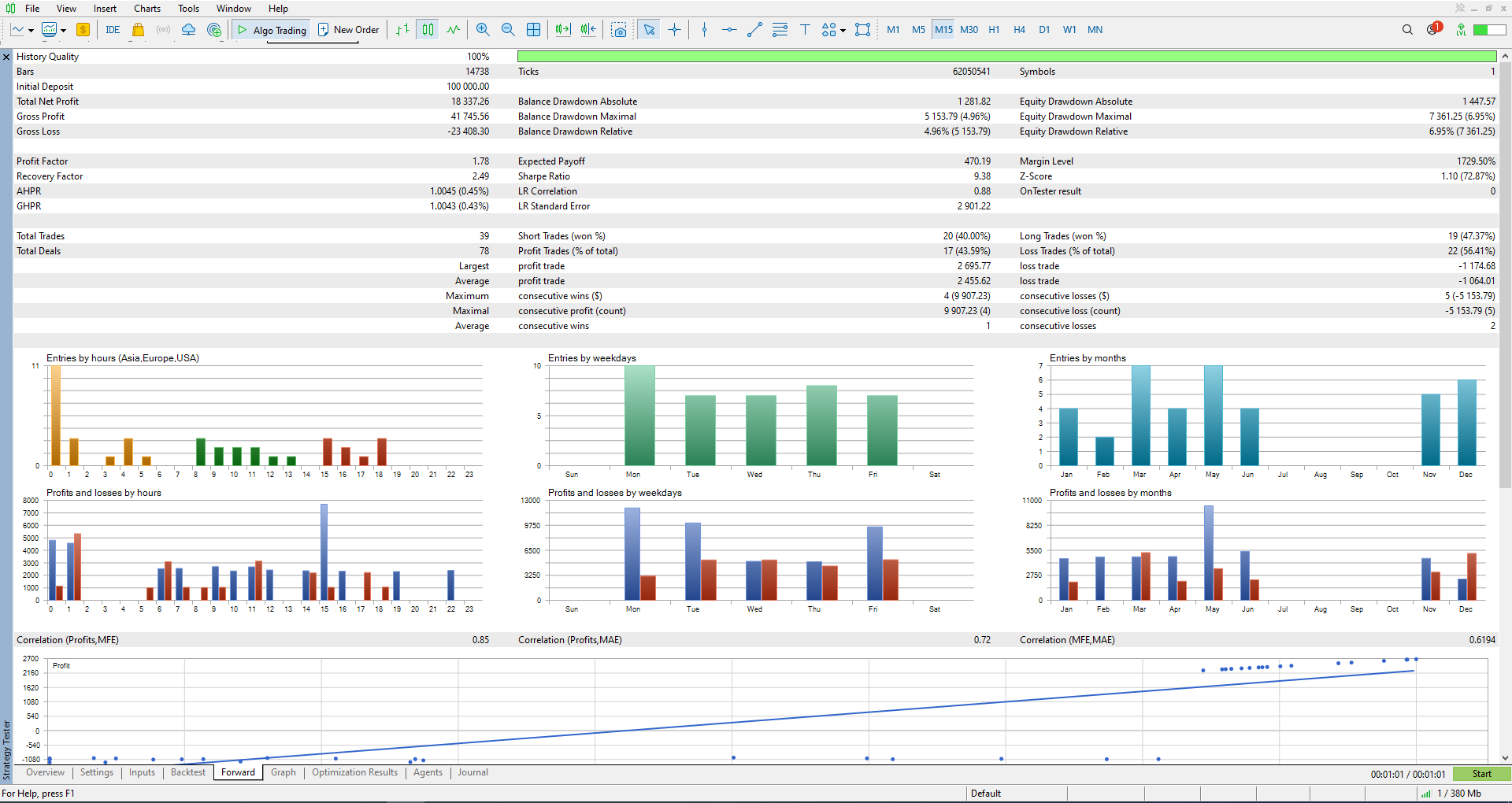The width and height of the screenshot is (1512, 803).
Task: Switch to the Inputs tab
Action: tap(142, 772)
